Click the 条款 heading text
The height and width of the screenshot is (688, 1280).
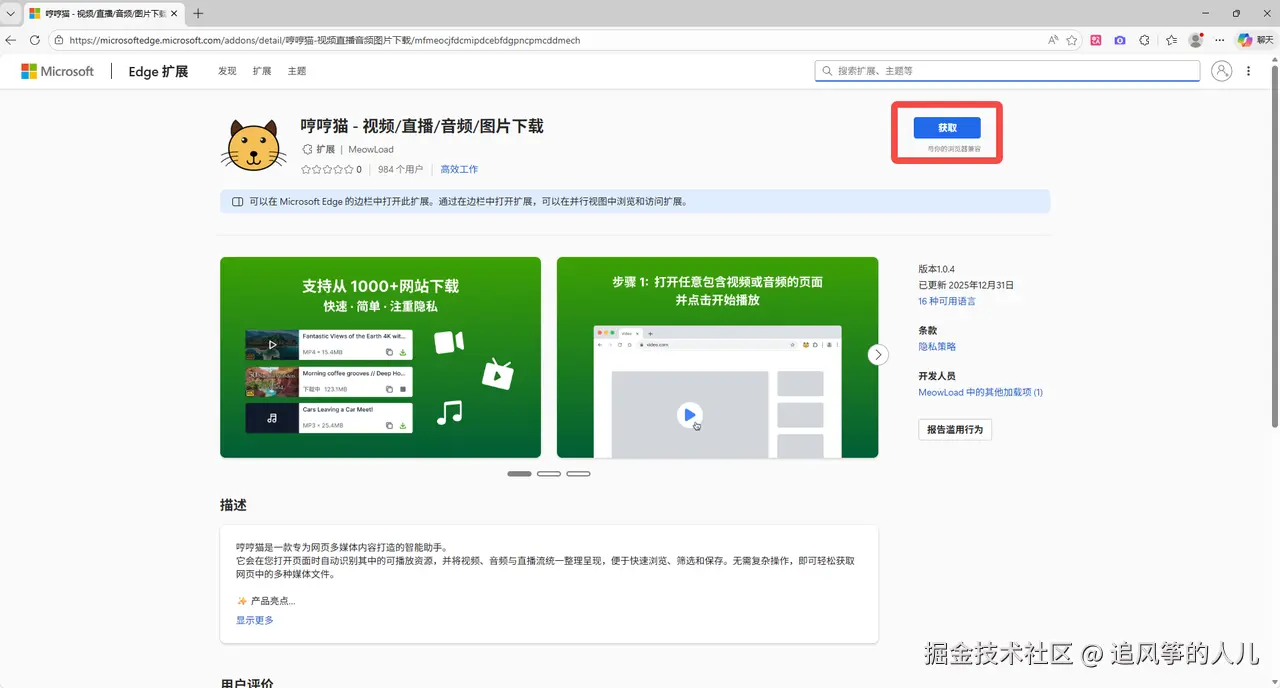click(928, 330)
